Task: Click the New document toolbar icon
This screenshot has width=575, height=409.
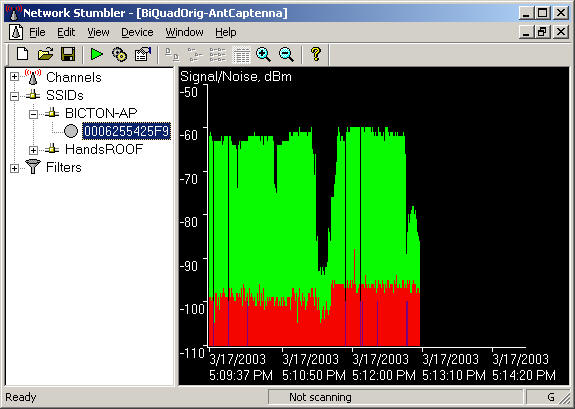Action: [x=22, y=54]
